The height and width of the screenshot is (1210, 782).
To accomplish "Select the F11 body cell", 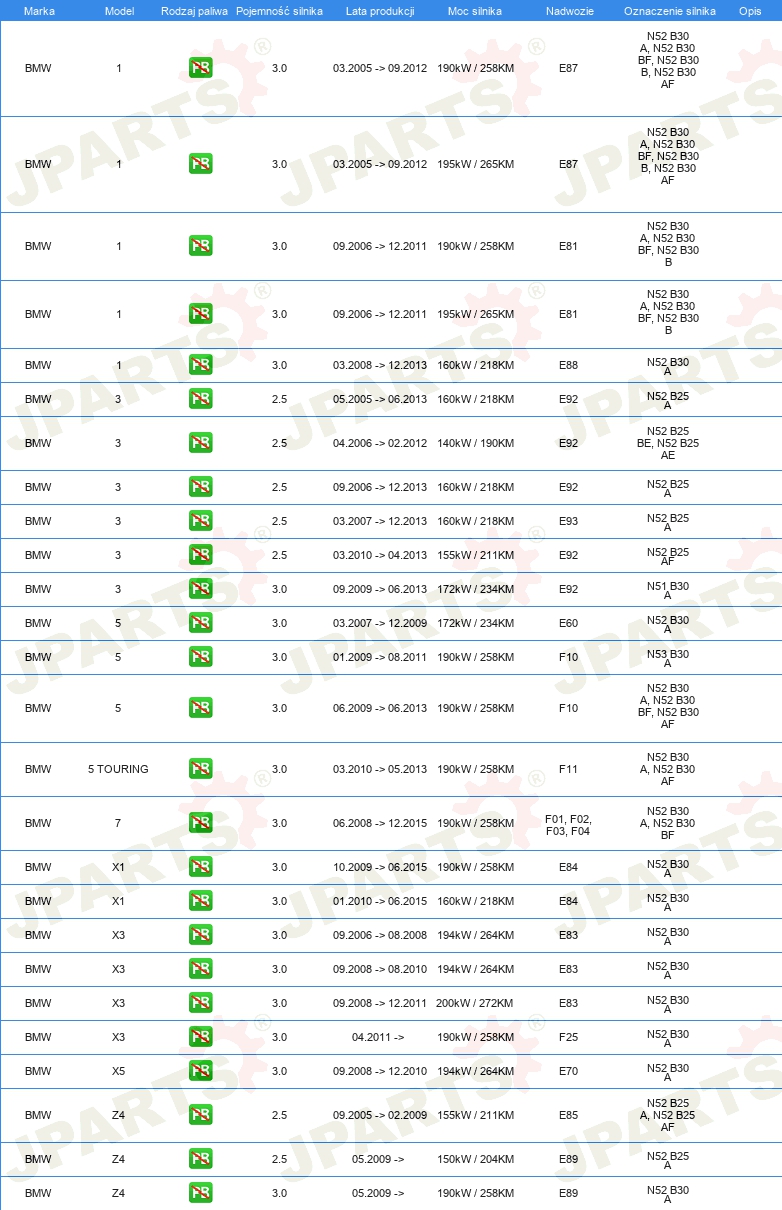I will [x=568, y=769].
